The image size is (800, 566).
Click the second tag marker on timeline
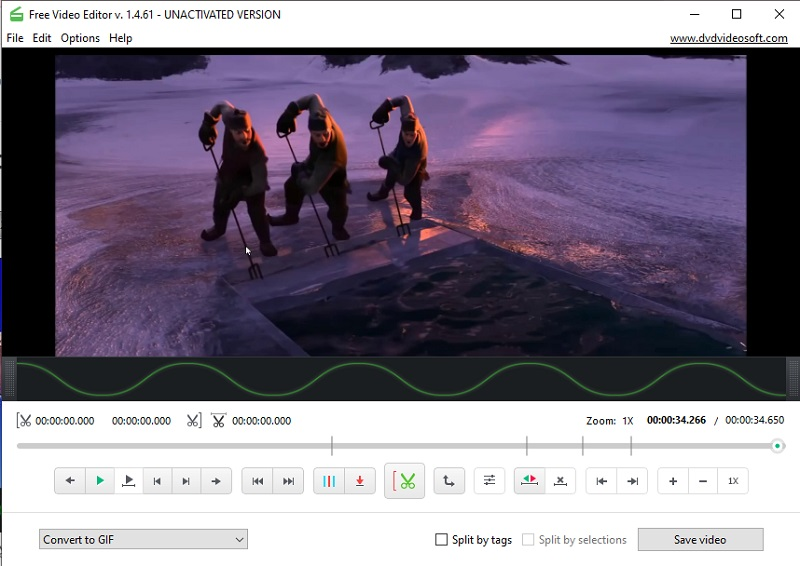tap(527, 446)
